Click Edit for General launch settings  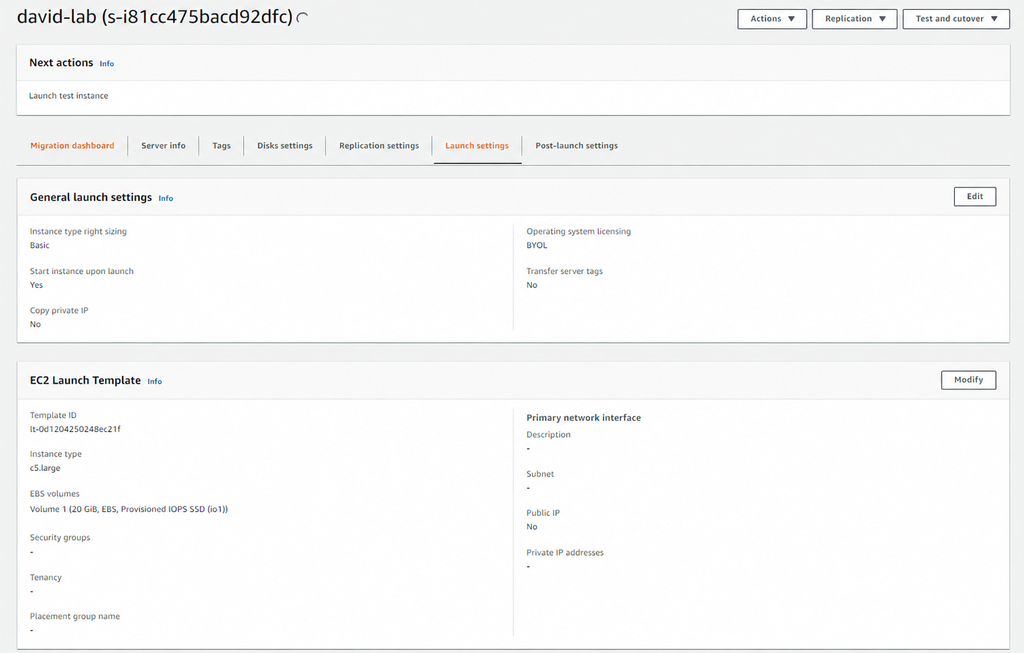975,197
